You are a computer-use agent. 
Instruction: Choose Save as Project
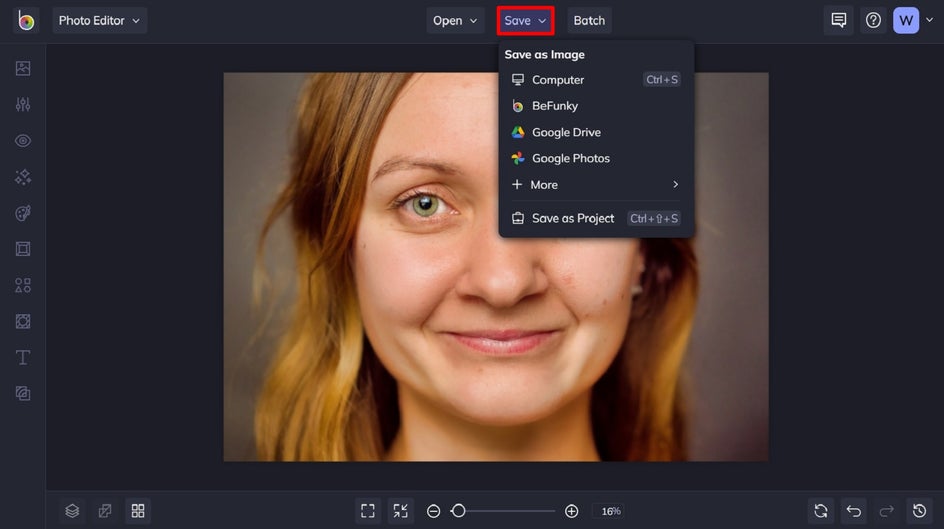click(595, 218)
